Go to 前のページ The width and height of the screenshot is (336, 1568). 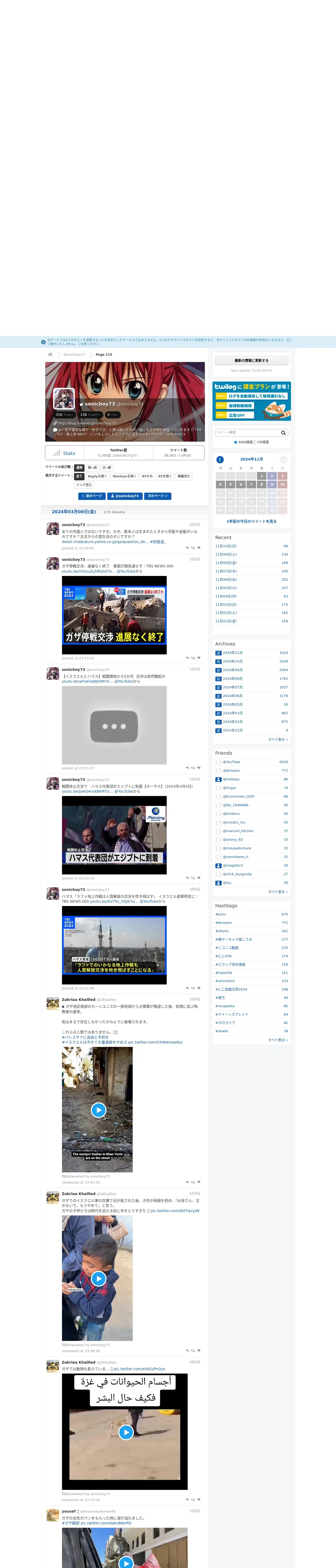[x=92, y=496]
